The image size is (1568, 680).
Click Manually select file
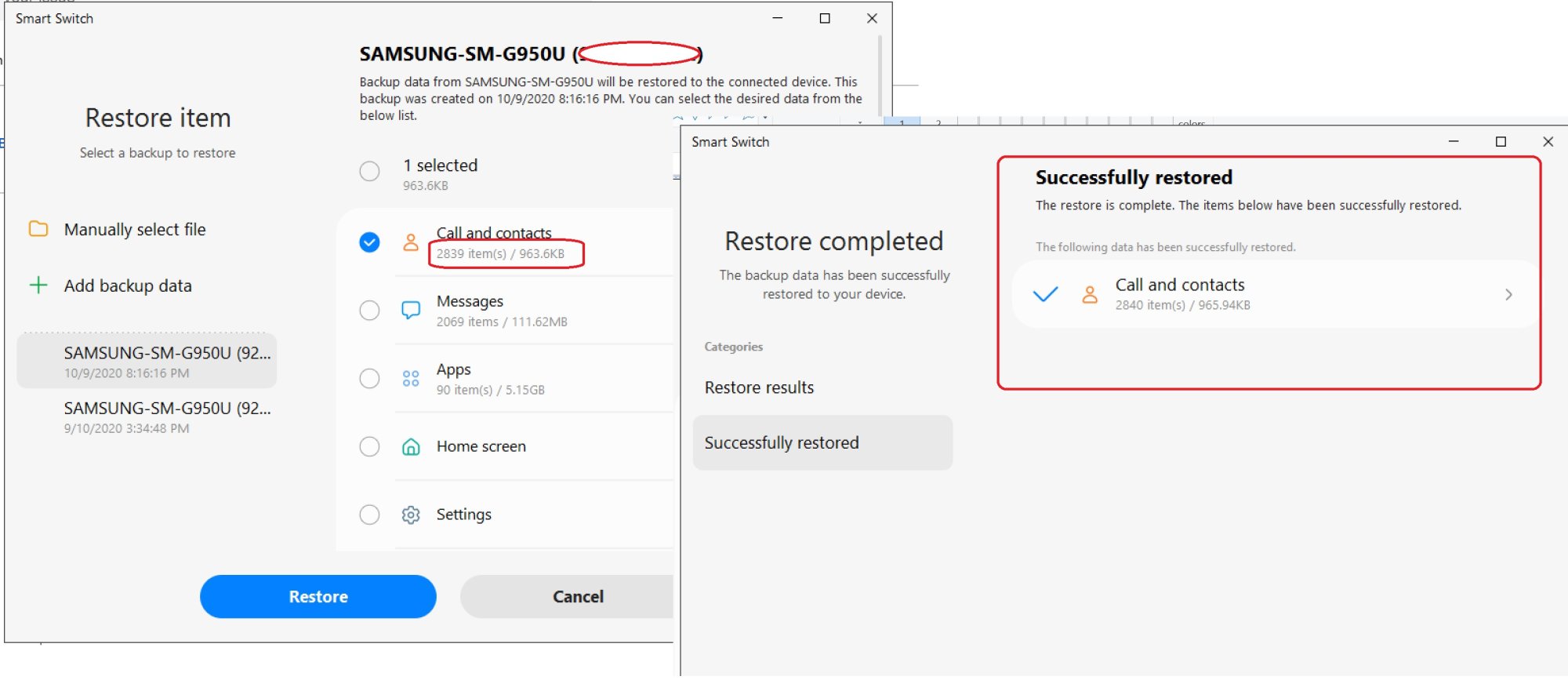[135, 230]
